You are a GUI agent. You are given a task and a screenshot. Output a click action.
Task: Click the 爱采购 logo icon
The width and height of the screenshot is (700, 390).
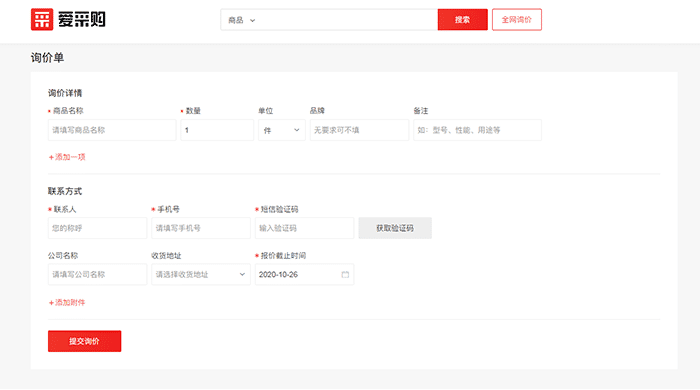point(42,20)
